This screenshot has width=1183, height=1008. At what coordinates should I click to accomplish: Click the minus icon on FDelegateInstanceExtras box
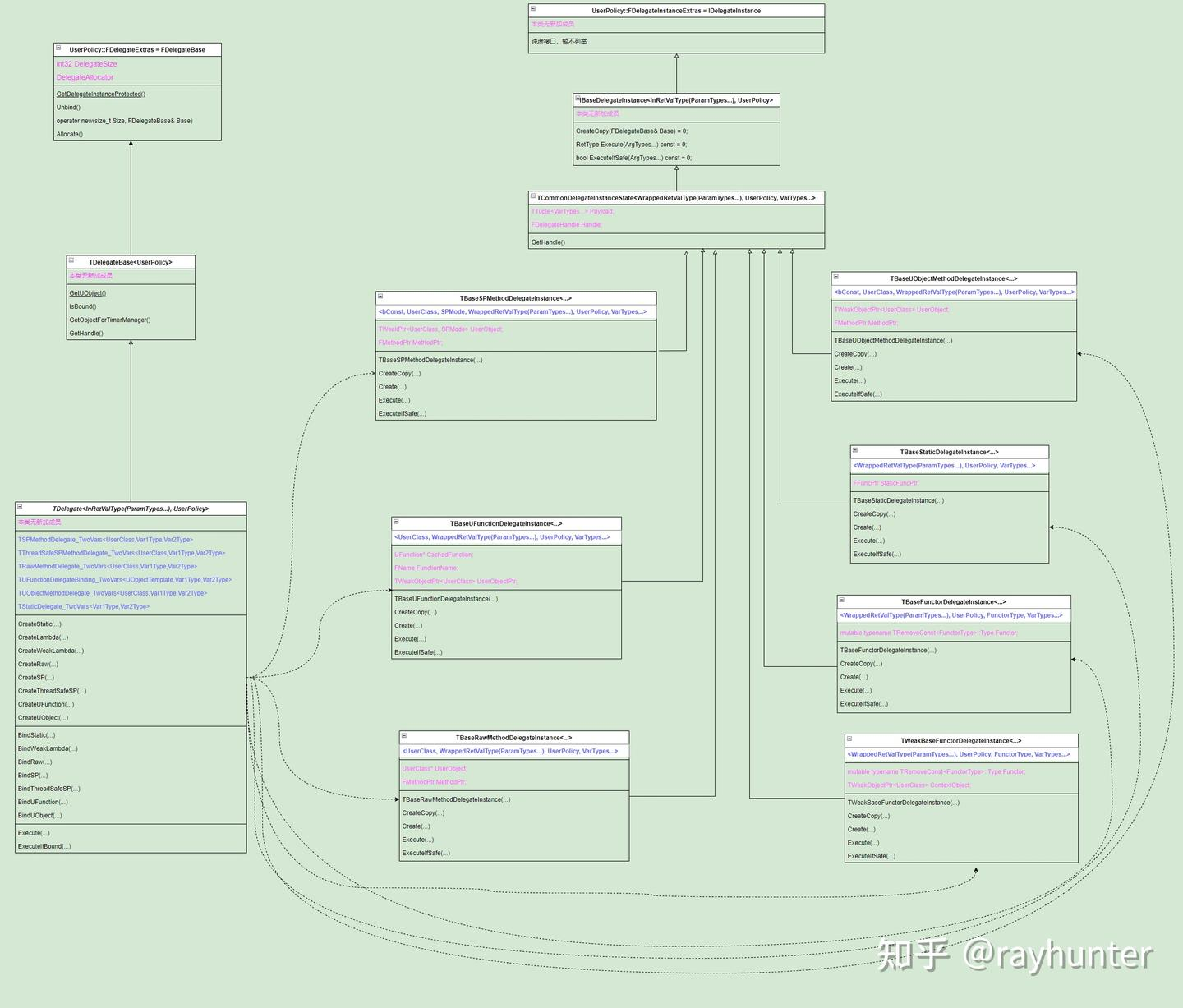[533, 9]
